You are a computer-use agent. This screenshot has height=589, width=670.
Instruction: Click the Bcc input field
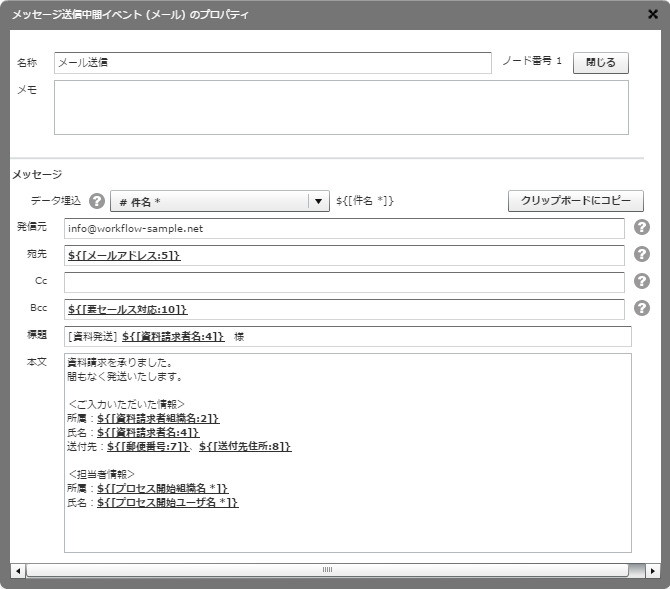(344, 309)
